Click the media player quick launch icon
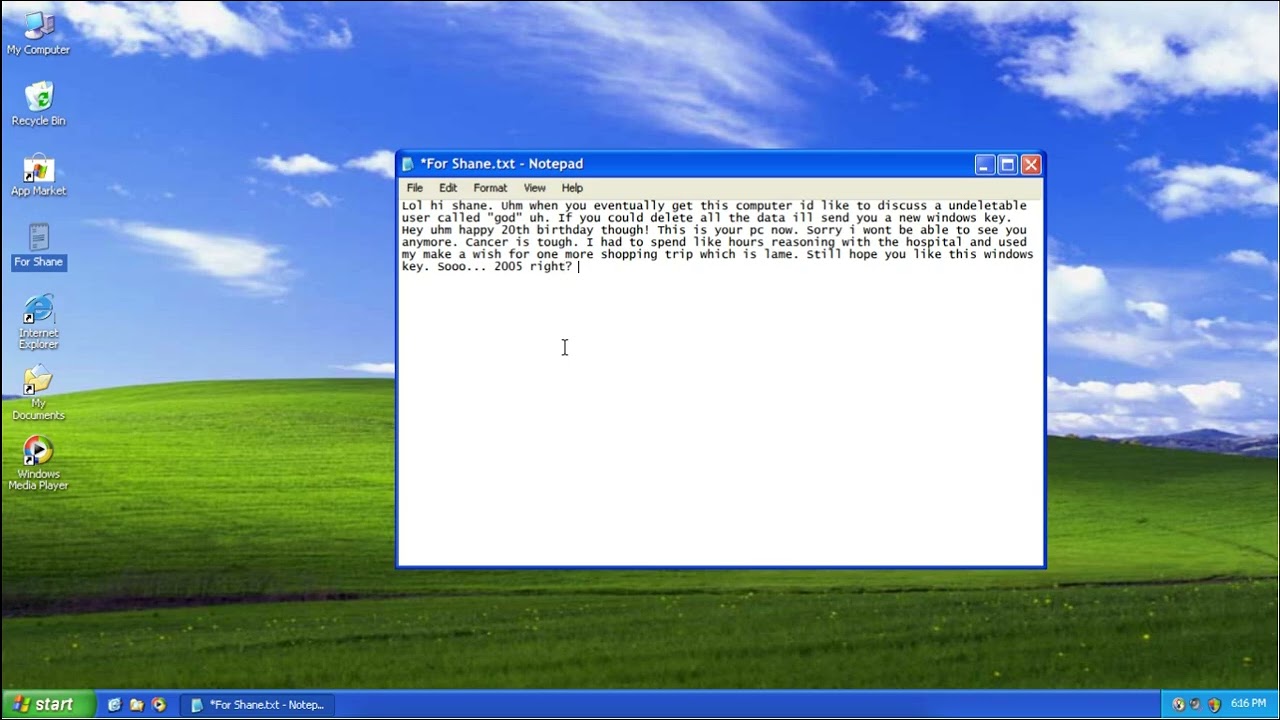 158,705
